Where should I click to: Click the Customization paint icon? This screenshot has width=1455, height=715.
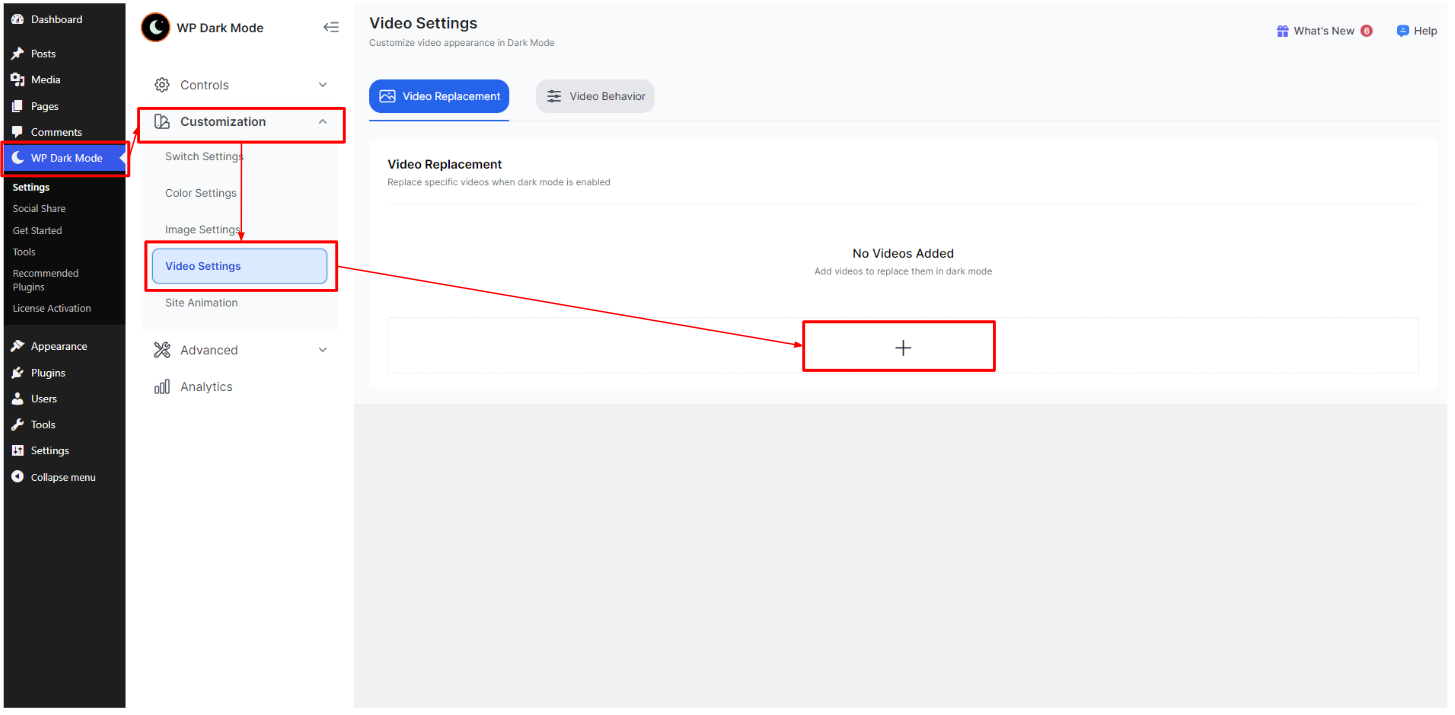click(162, 122)
